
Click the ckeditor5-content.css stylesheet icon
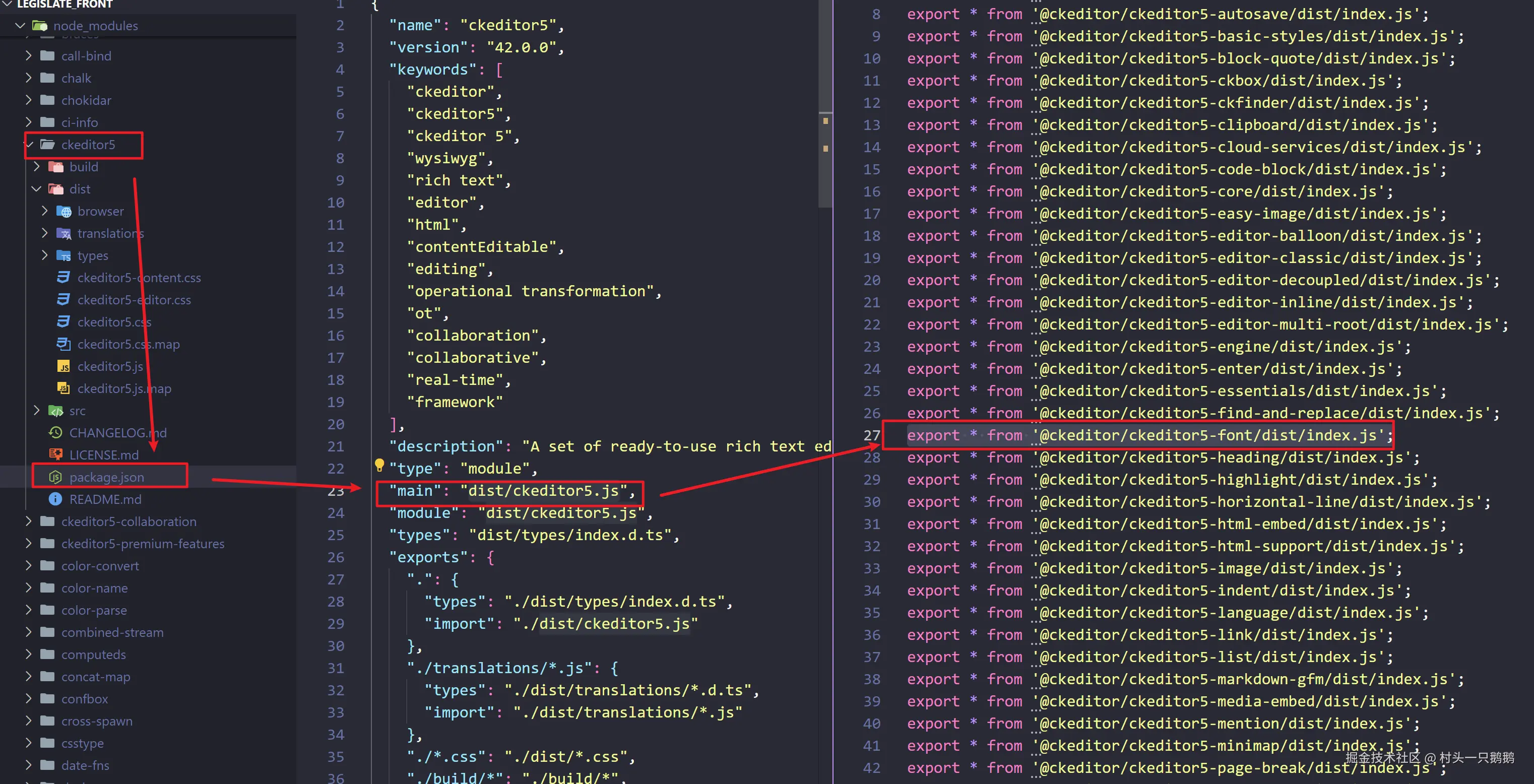[x=63, y=278]
